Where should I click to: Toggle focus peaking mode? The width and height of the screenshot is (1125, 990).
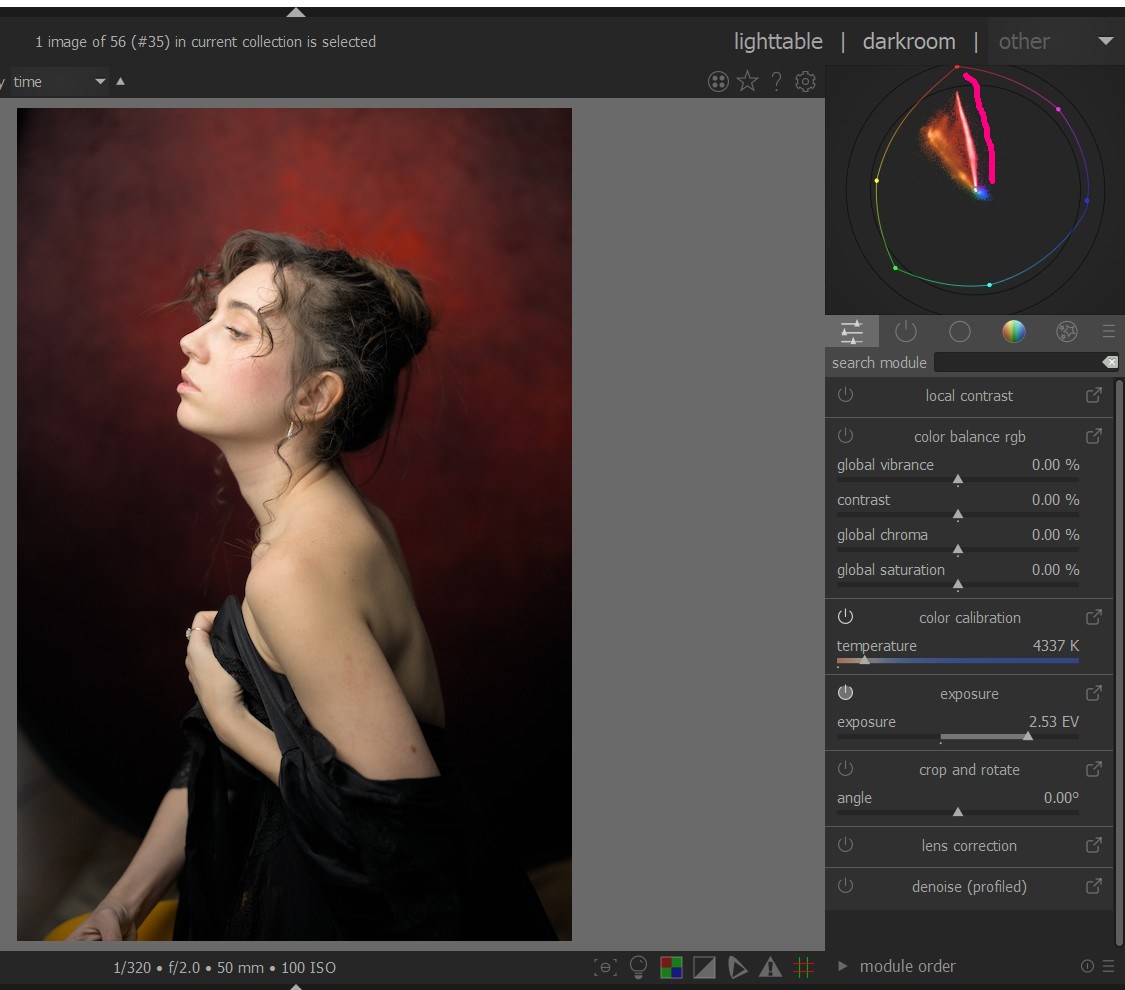[605, 967]
